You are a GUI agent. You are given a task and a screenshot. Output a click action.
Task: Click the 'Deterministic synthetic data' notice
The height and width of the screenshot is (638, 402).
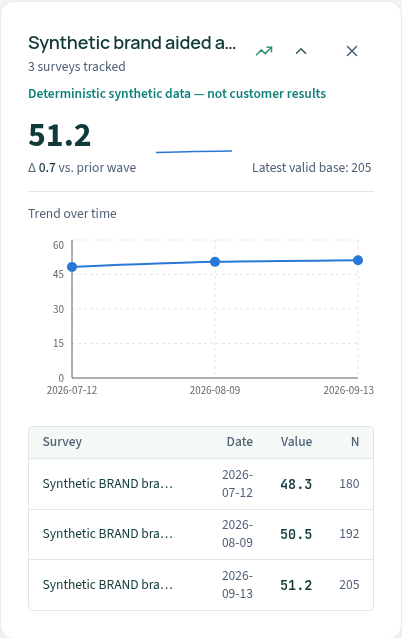click(177, 94)
